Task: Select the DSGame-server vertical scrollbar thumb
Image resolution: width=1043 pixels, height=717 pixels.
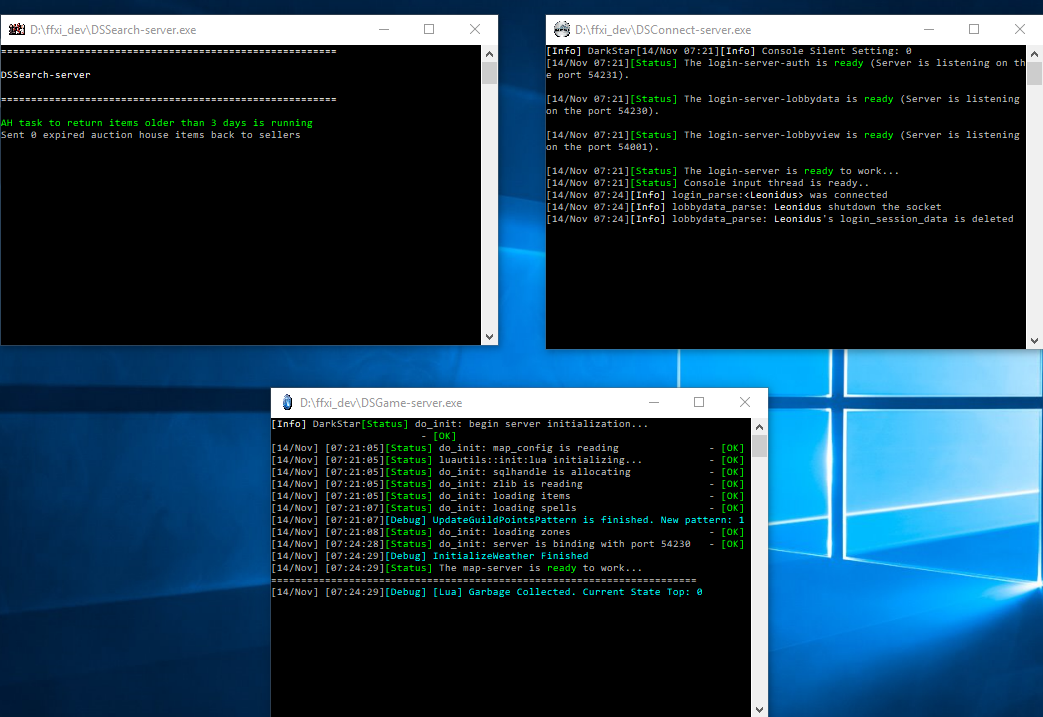Action: coord(760,446)
